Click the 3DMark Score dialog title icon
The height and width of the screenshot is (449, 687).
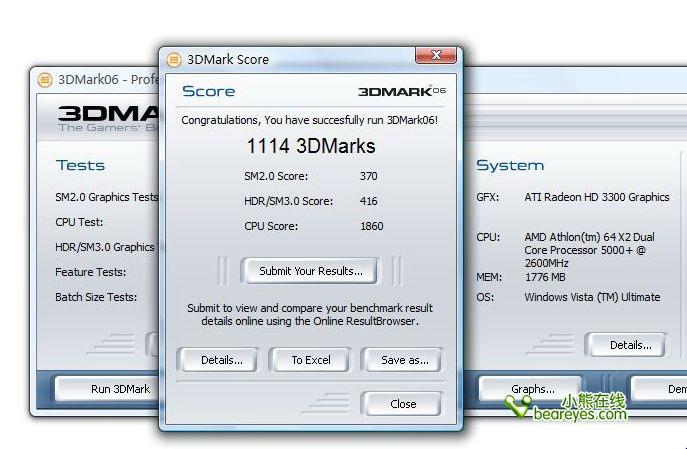click(174, 59)
